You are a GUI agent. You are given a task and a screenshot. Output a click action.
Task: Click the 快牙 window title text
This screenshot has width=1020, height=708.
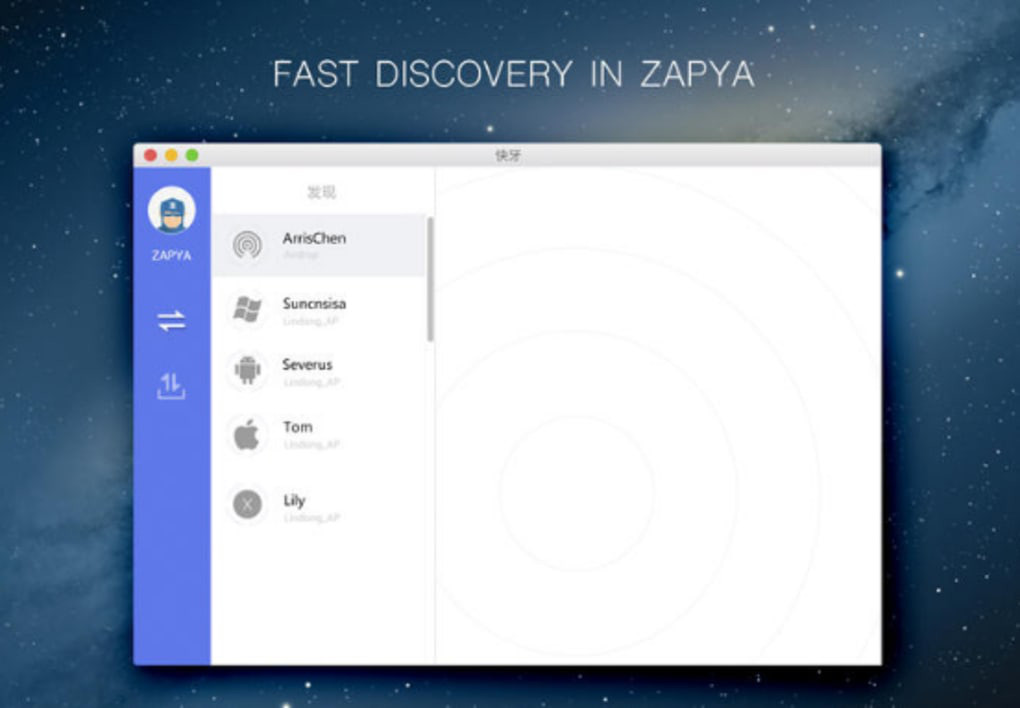click(x=508, y=156)
